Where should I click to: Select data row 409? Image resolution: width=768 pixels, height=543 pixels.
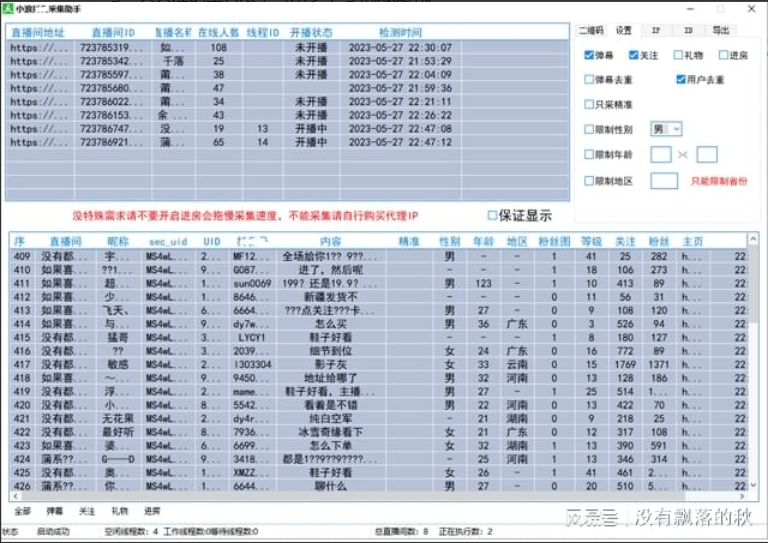coord(379,256)
